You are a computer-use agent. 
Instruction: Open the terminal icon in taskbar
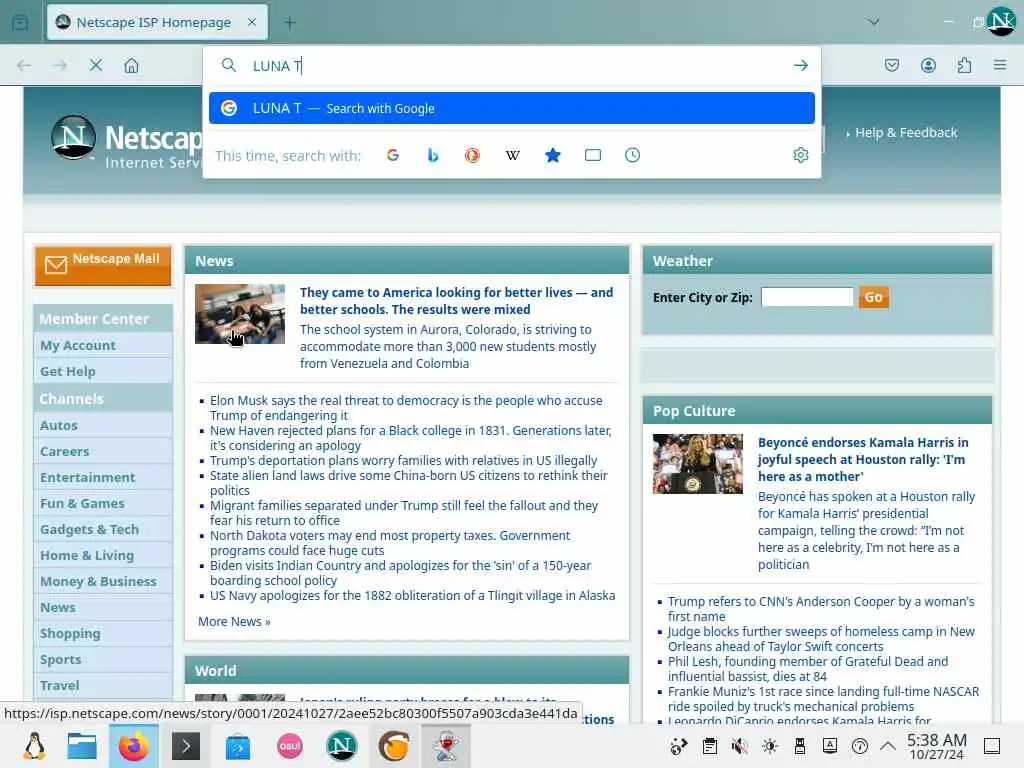coord(186,746)
